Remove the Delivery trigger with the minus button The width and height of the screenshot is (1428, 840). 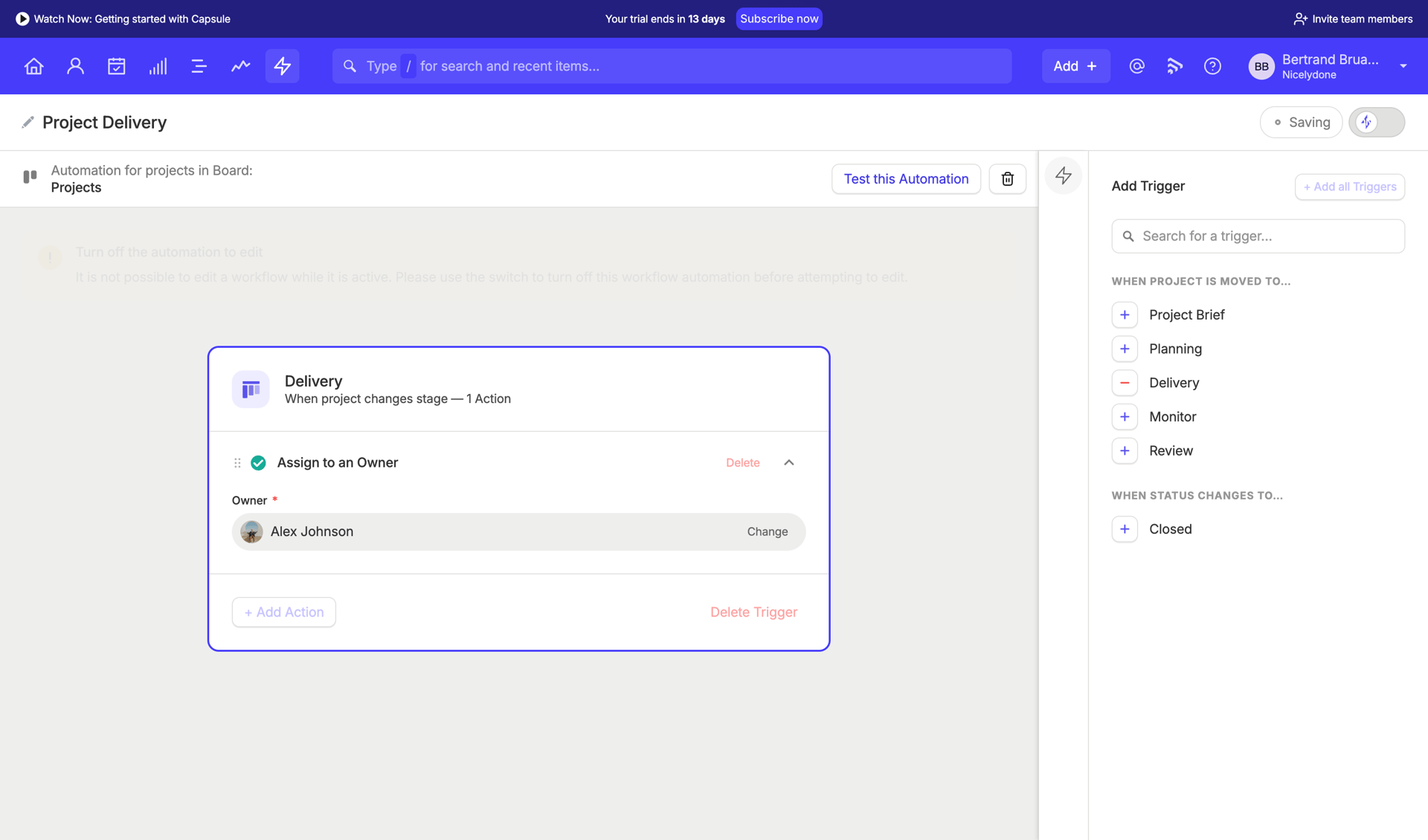(1124, 382)
